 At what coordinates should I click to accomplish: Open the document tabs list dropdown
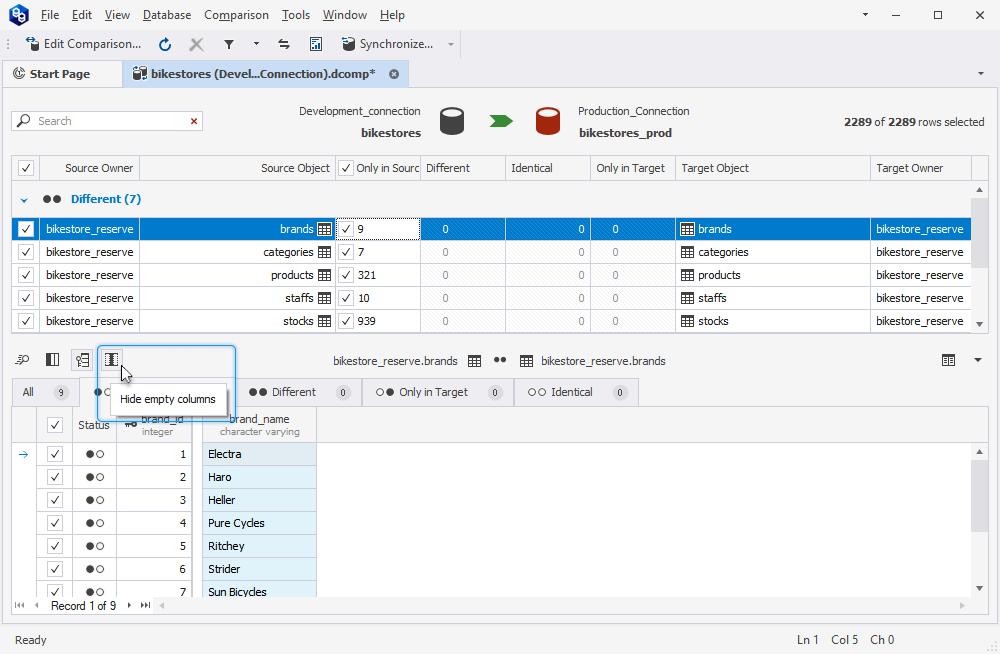981,74
